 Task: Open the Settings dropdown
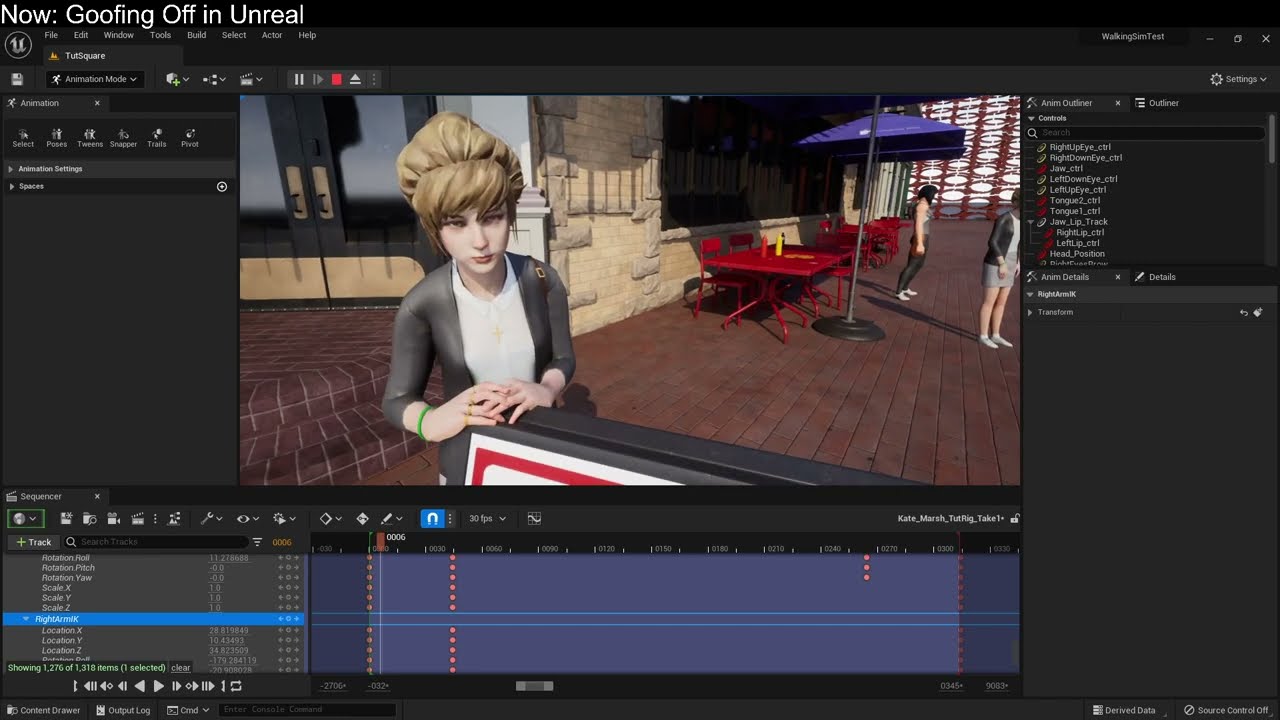tap(1239, 79)
